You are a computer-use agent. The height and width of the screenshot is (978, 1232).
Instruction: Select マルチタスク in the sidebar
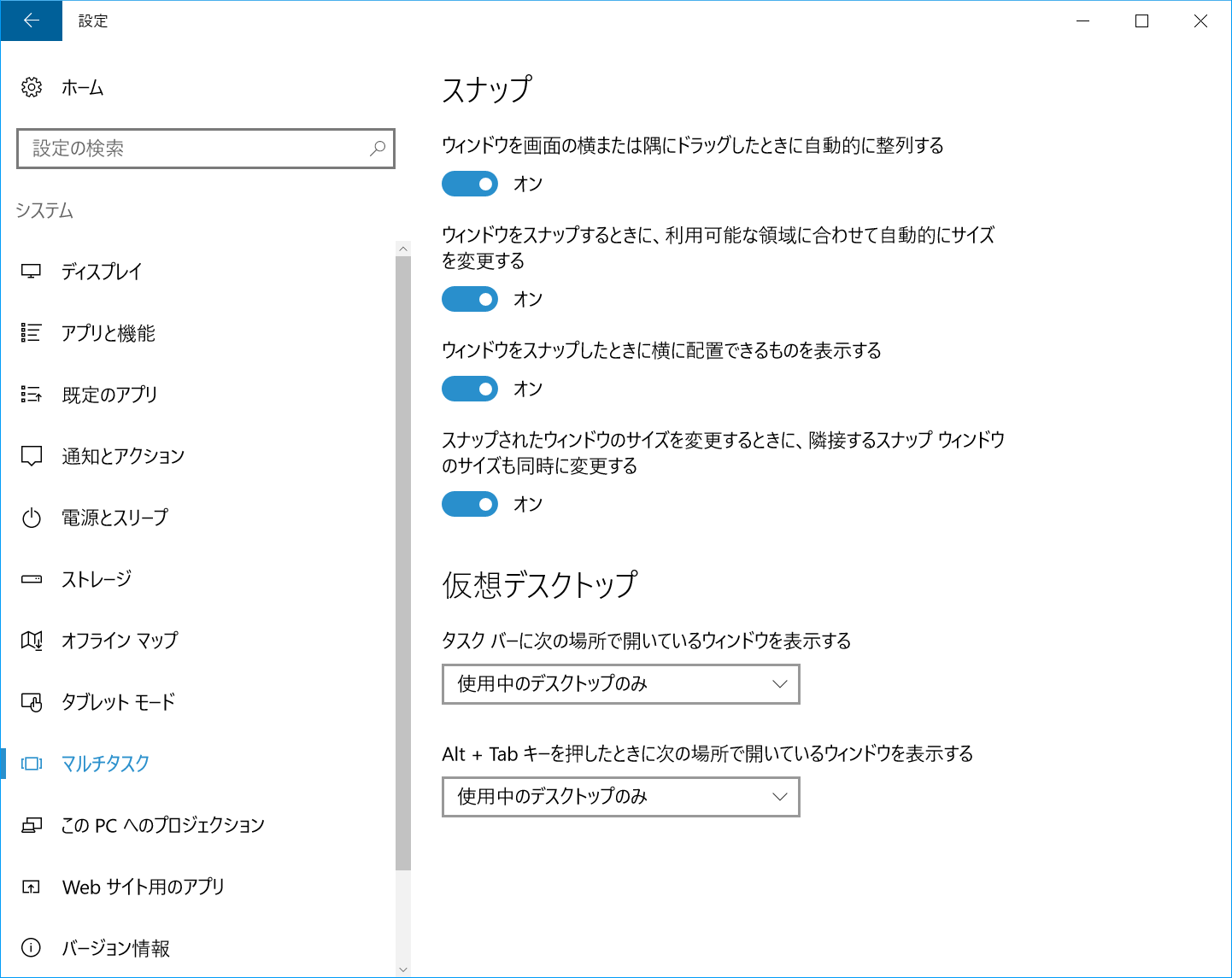[105, 764]
